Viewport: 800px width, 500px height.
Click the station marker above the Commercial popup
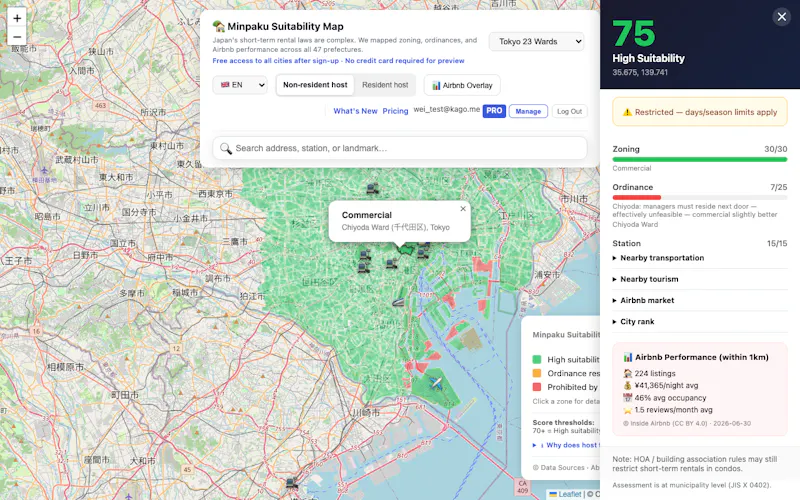(372, 188)
